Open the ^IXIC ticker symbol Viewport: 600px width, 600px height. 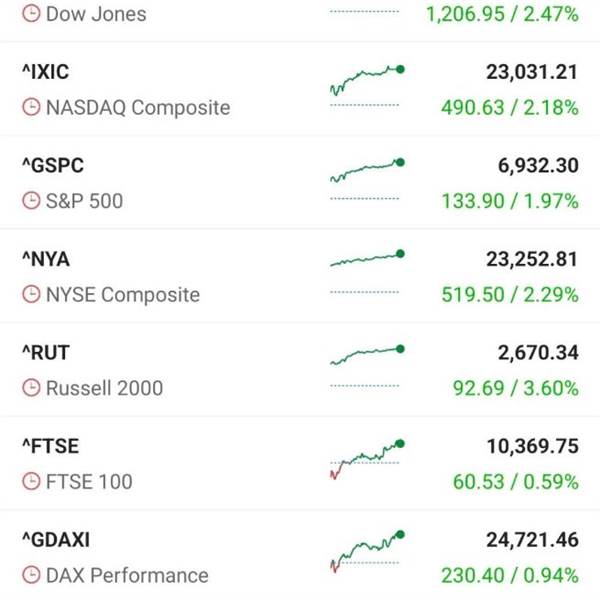[x=46, y=72]
